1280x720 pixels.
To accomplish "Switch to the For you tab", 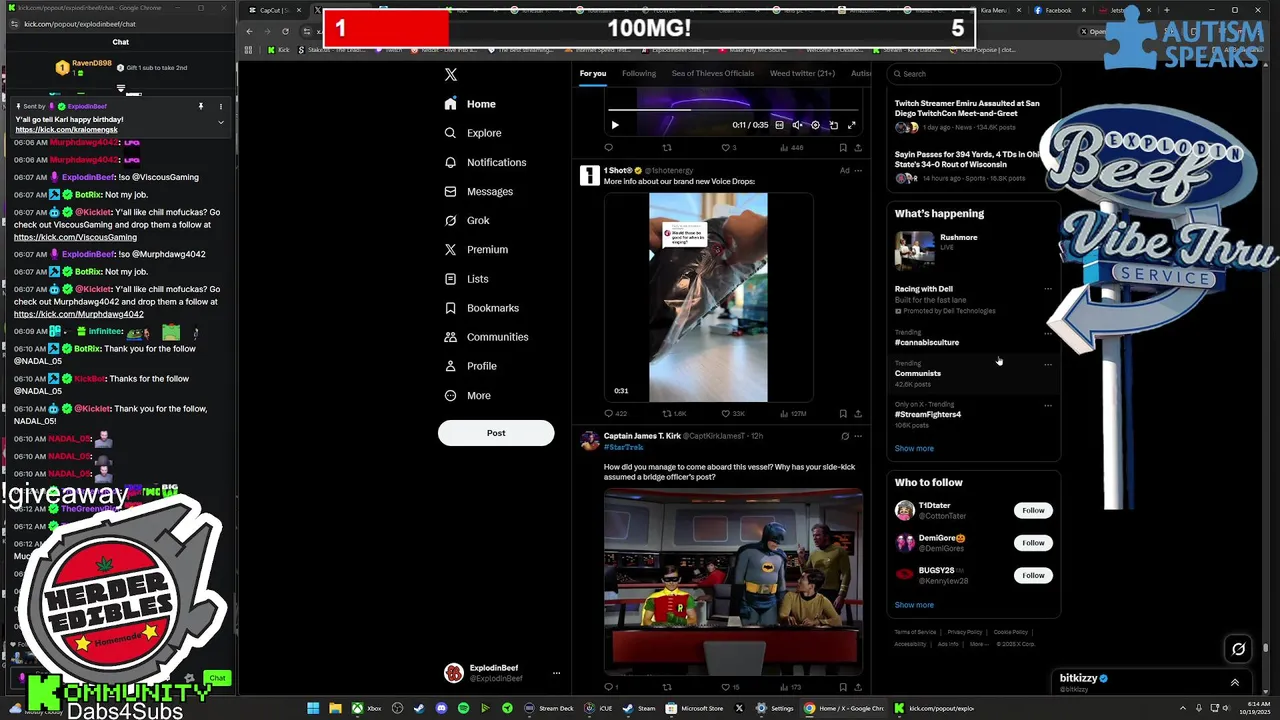I will (593, 73).
